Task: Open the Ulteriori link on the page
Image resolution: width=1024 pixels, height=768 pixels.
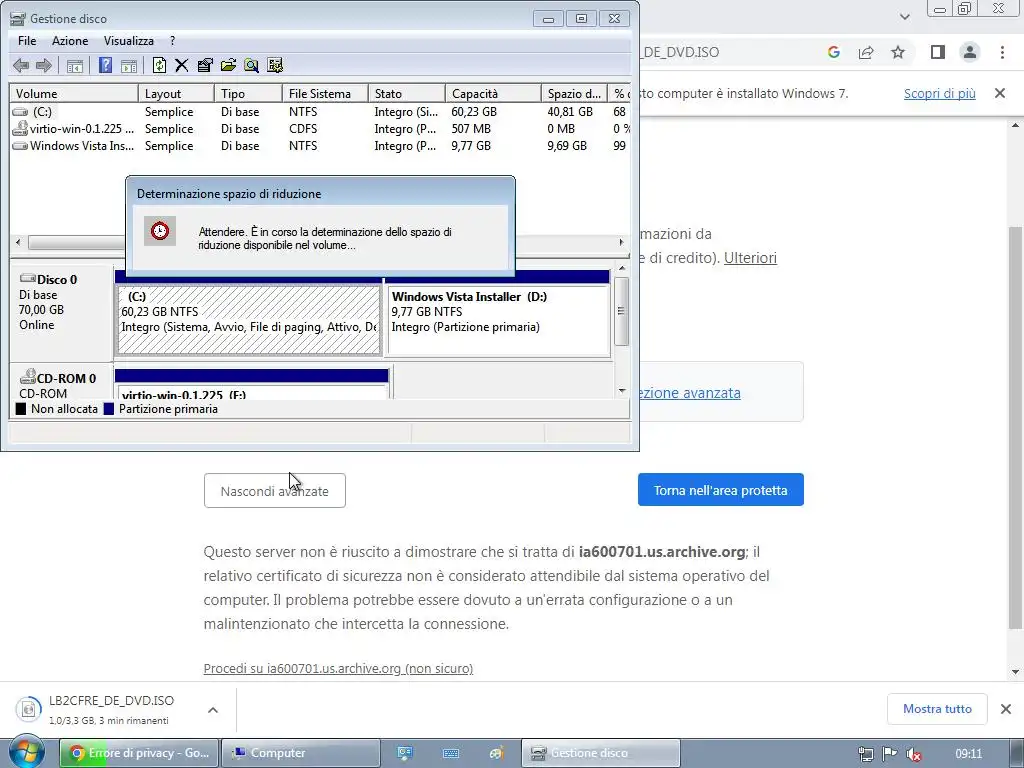Action: 750,257
